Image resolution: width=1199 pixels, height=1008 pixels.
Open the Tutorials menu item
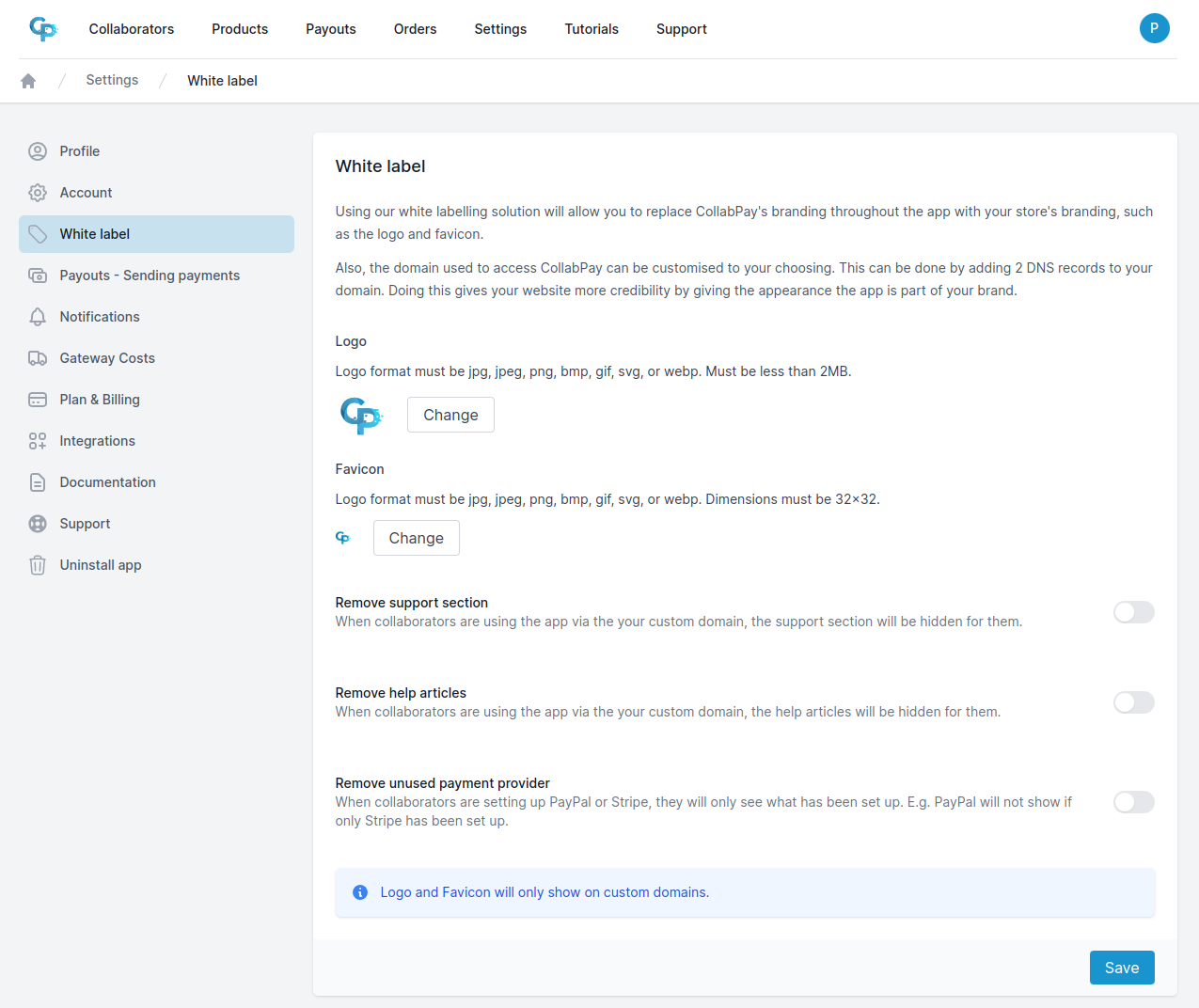[x=592, y=29]
